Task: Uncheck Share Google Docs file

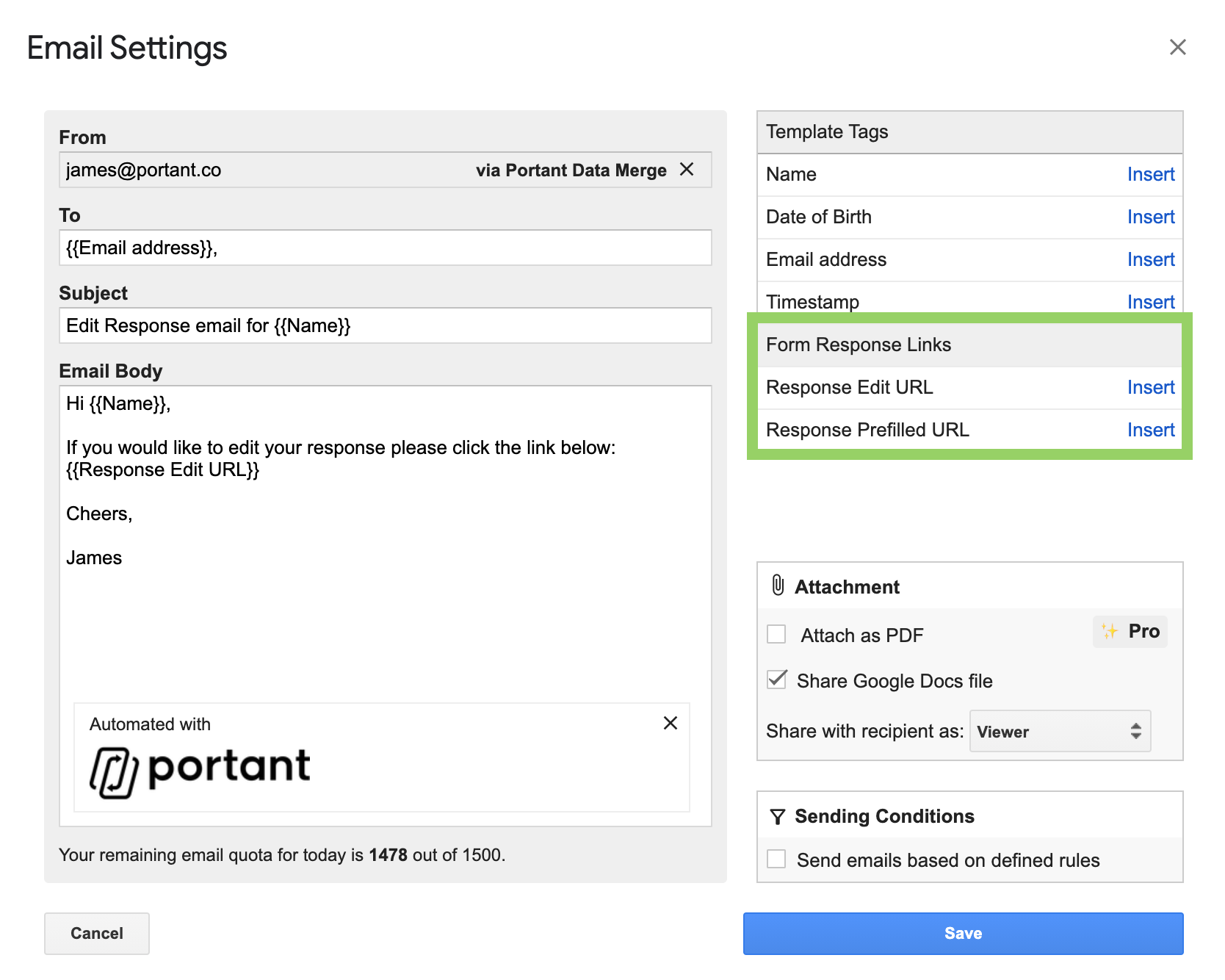Action: (x=776, y=680)
